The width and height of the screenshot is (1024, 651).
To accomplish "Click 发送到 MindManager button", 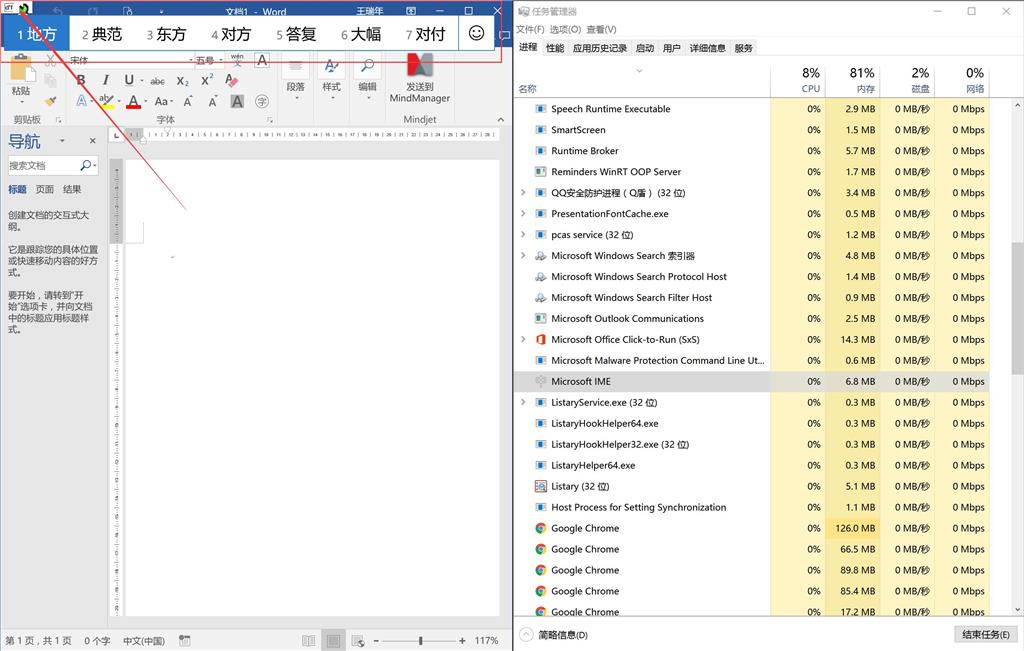I will pos(419,78).
